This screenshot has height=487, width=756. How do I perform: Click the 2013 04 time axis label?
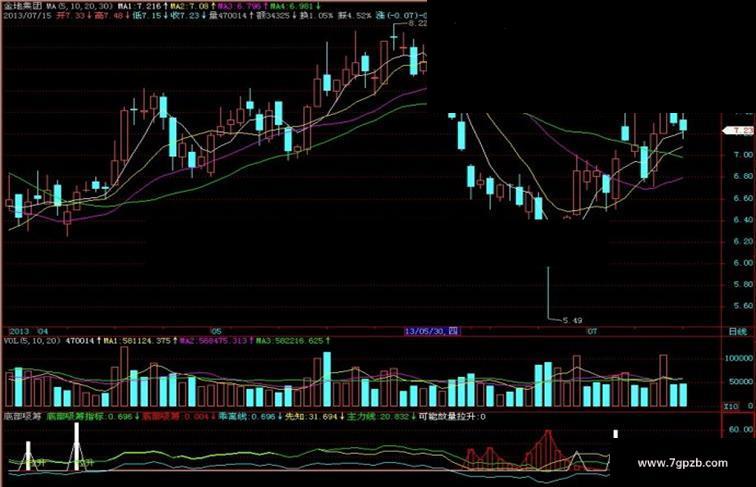coord(29,332)
